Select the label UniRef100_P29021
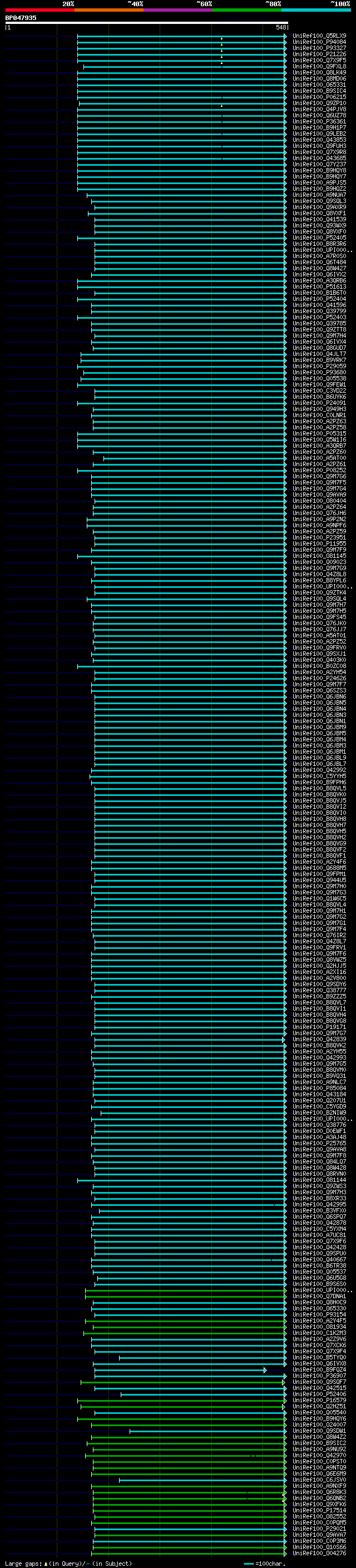 coord(319,1529)
